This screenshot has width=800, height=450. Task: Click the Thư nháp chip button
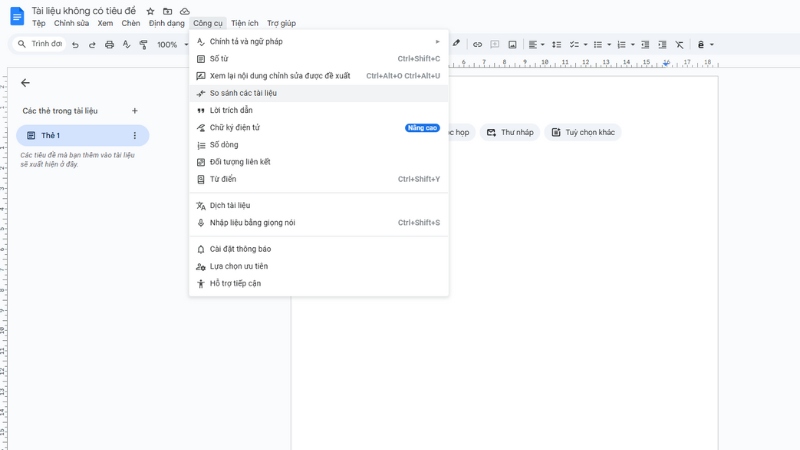pos(510,133)
